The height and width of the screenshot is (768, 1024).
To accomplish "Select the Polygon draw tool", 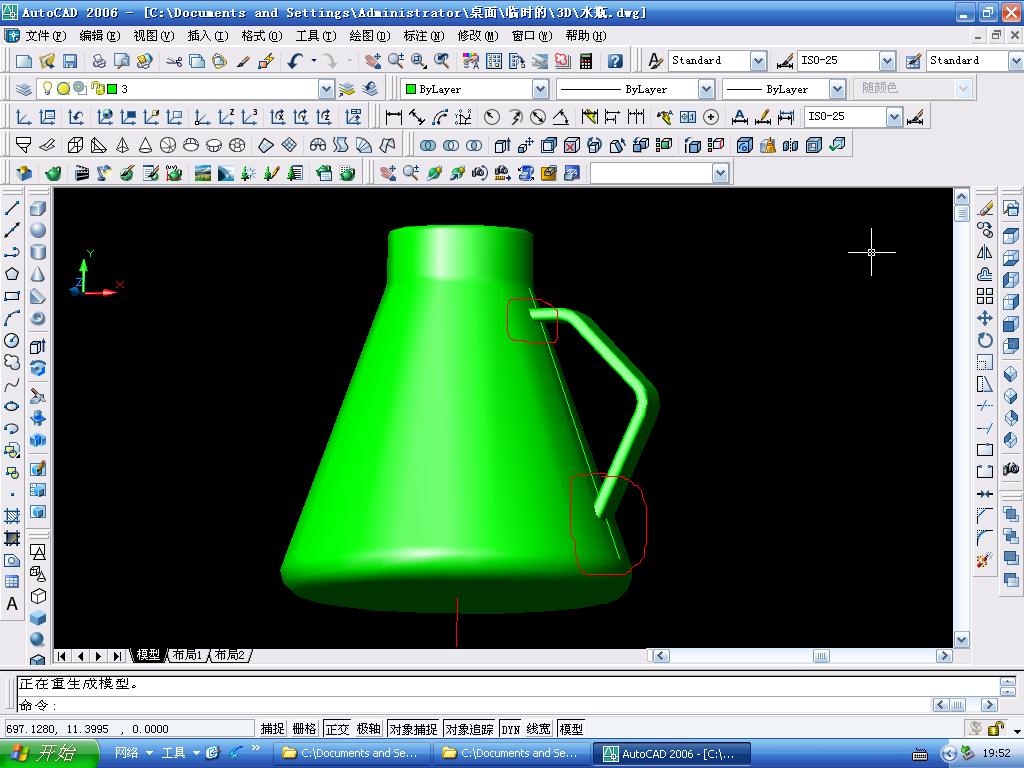I will pyautogui.click(x=12, y=274).
